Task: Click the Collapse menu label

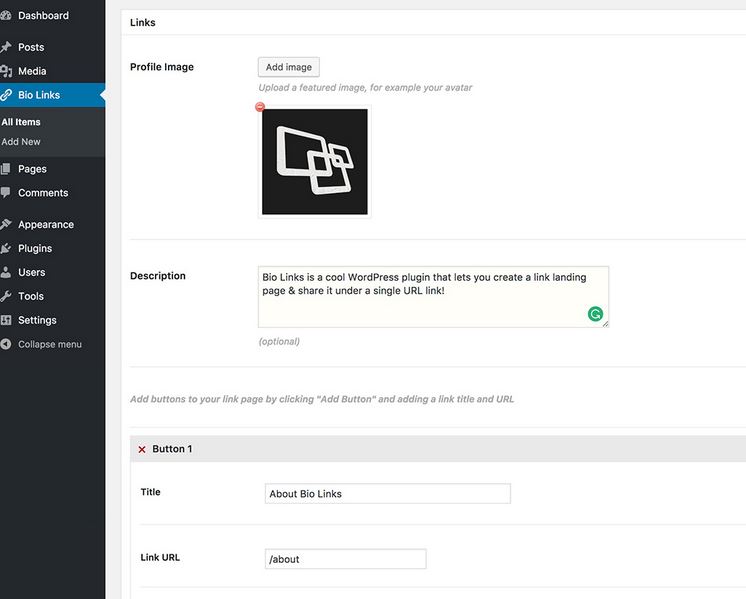Action: tap(50, 344)
